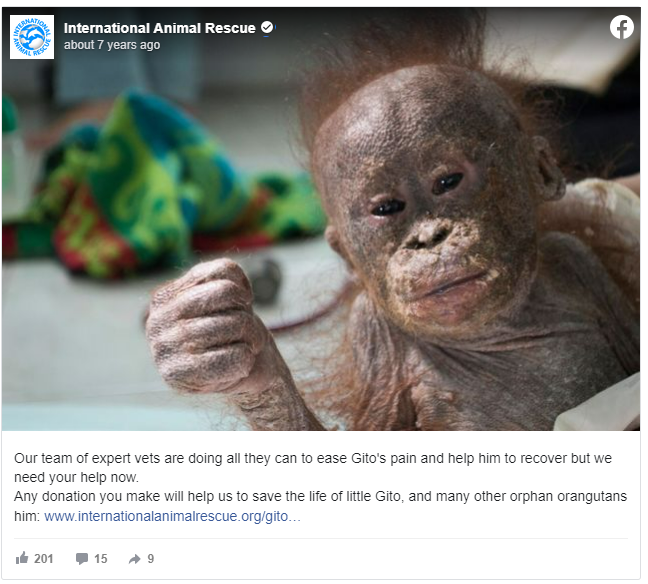Click the share arrow icon
The image size is (648, 584).
click(134, 559)
